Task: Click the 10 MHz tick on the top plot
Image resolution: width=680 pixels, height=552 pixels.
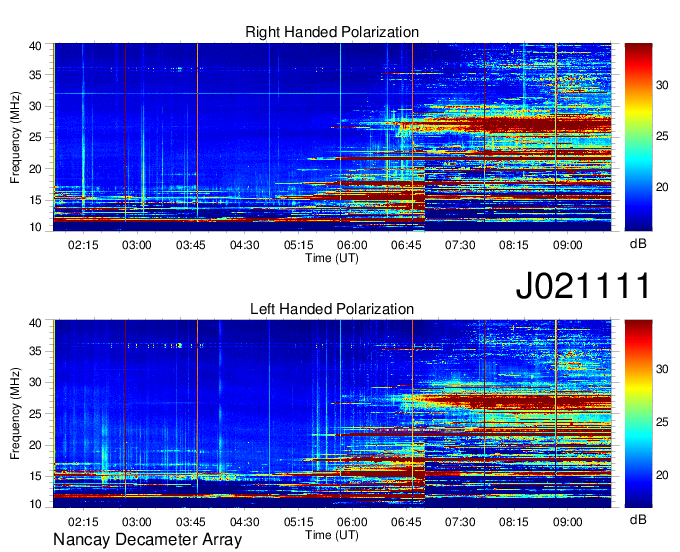Action: click(x=35, y=227)
